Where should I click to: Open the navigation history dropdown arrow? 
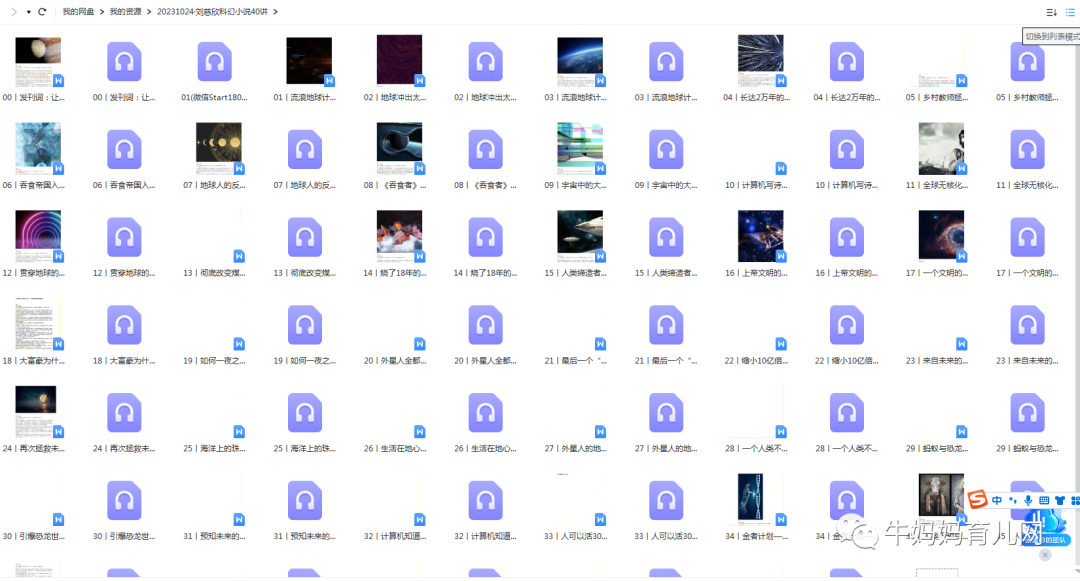click(x=28, y=12)
